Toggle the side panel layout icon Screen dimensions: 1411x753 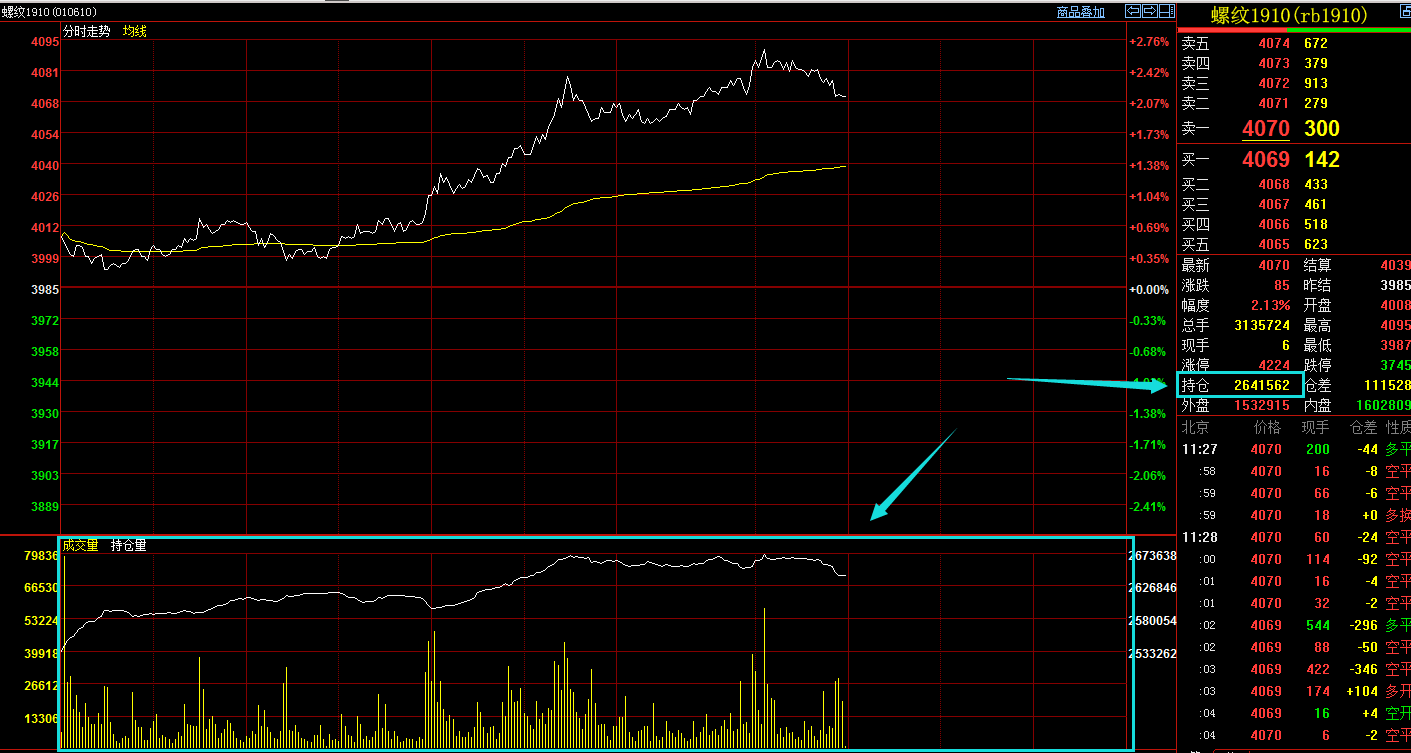(x=1167, y=12)
